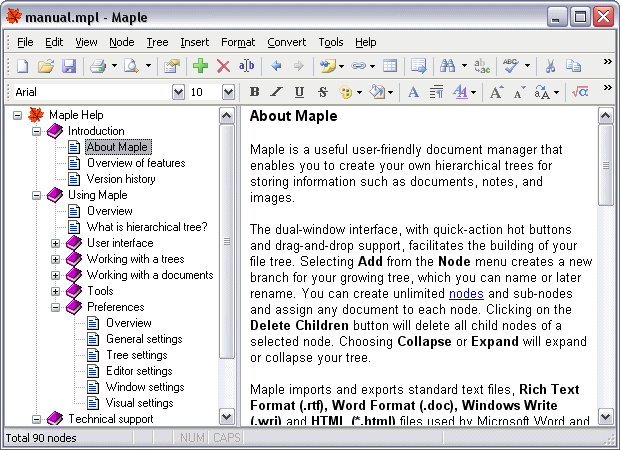Click the tree panel scrollbar thumb
This screenshot has width=620, height=450.
pyautogui.click(x=227, y=242)
